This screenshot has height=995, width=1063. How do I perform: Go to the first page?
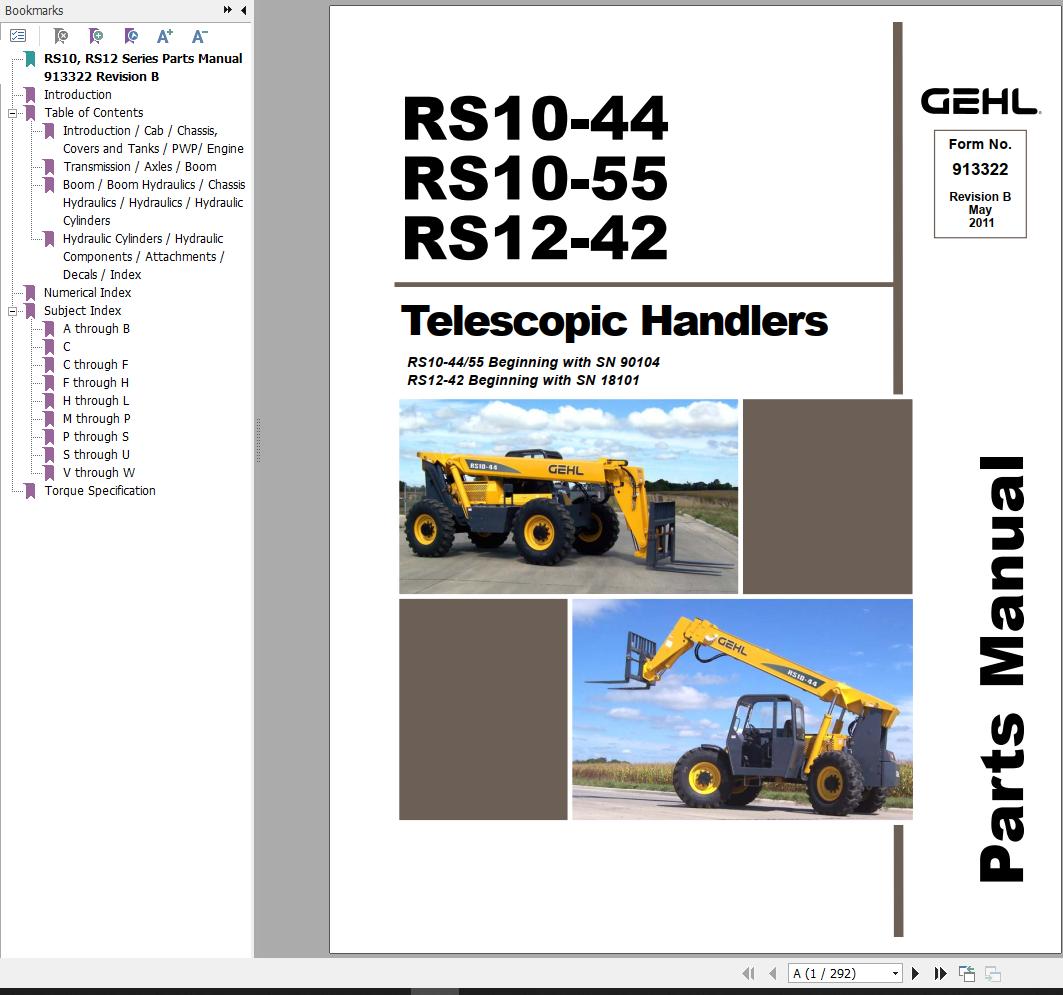[748, 973]
